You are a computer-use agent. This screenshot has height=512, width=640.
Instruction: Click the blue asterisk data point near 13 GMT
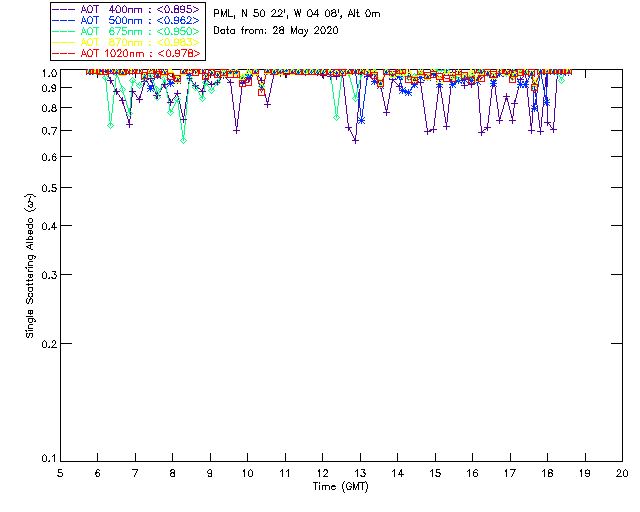361,121
